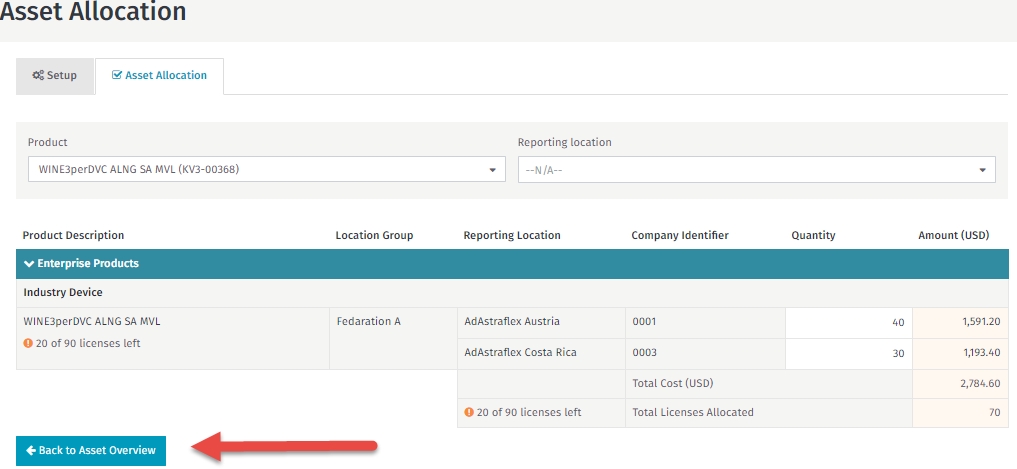Click the Quantity column header
Image resolution: width=1017 pixels, height=469 pixels.
coord(813,235)
